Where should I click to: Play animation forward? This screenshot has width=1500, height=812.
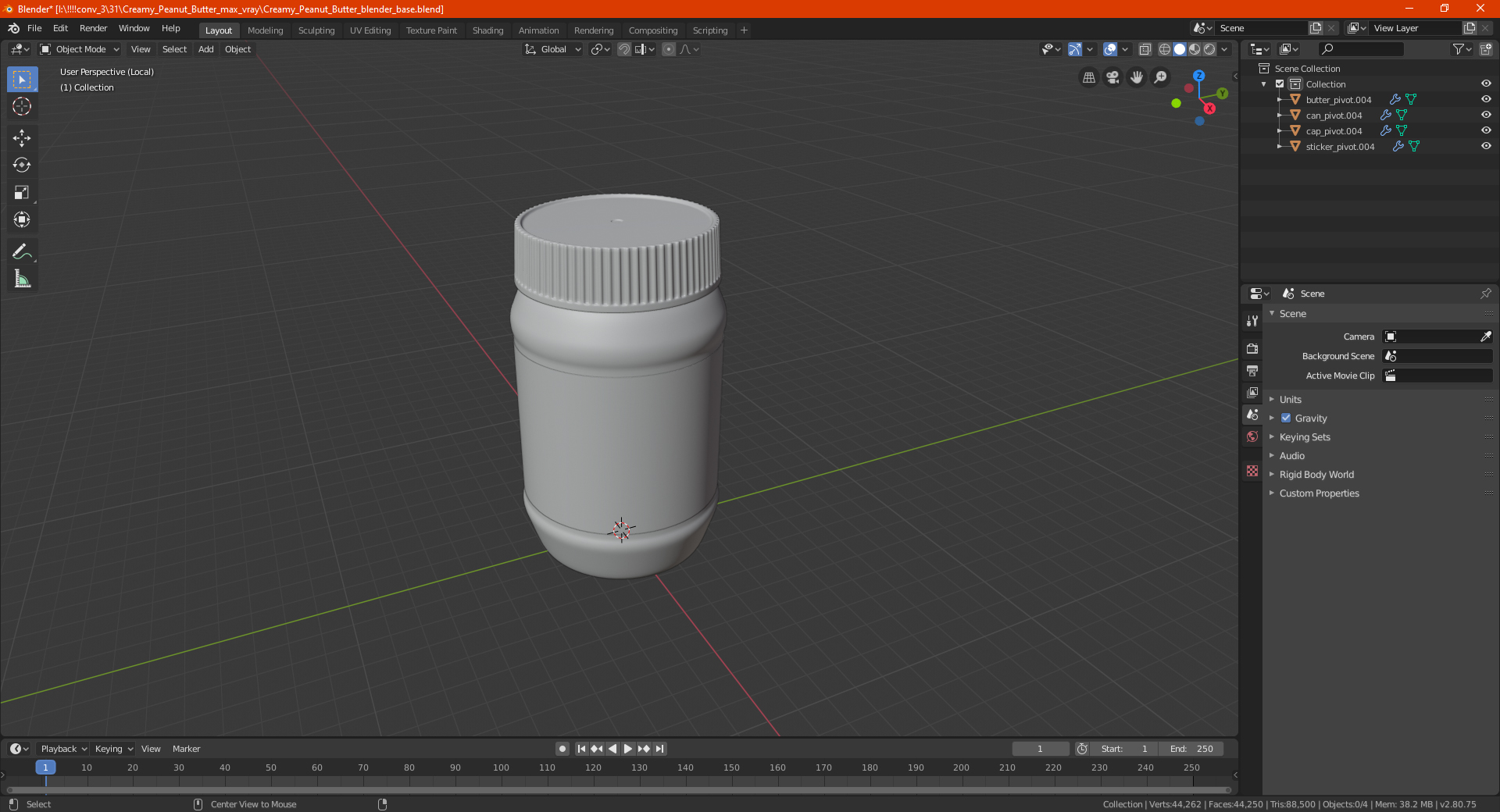(x=627, y=749)
